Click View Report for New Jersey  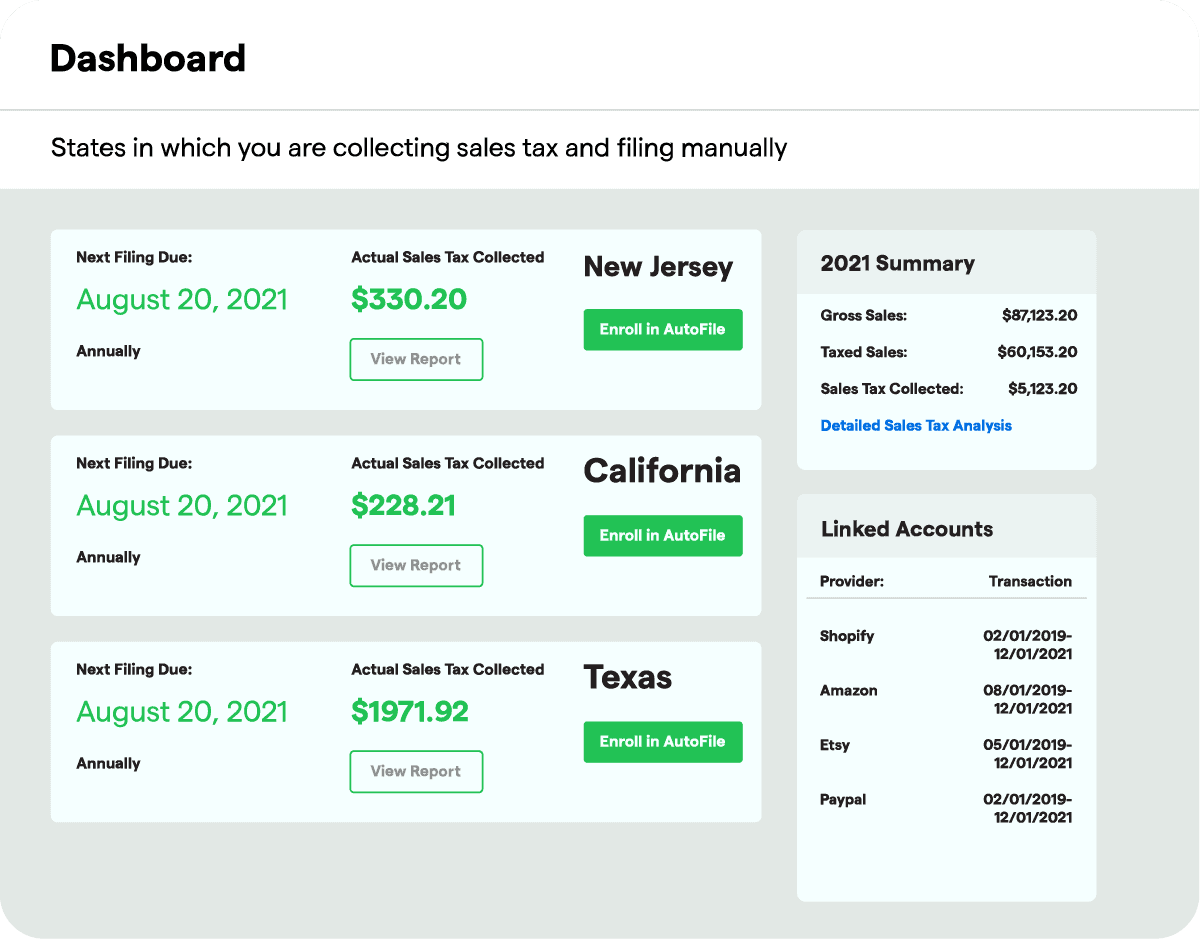[x=416, y=359]
